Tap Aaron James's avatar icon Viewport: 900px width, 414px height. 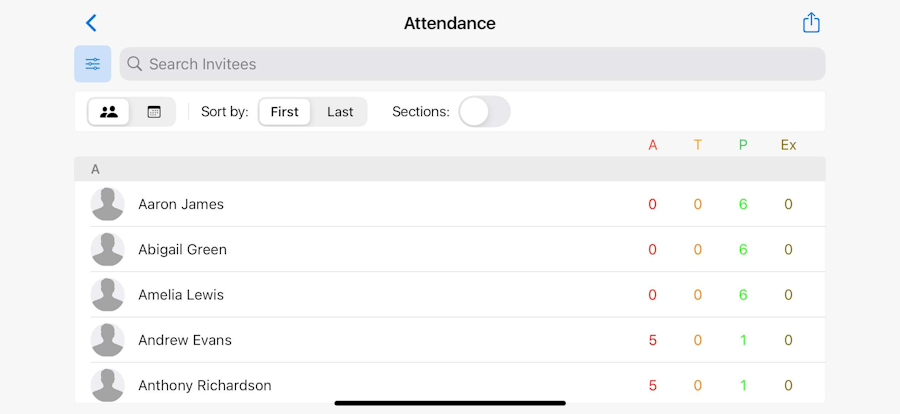108,204
